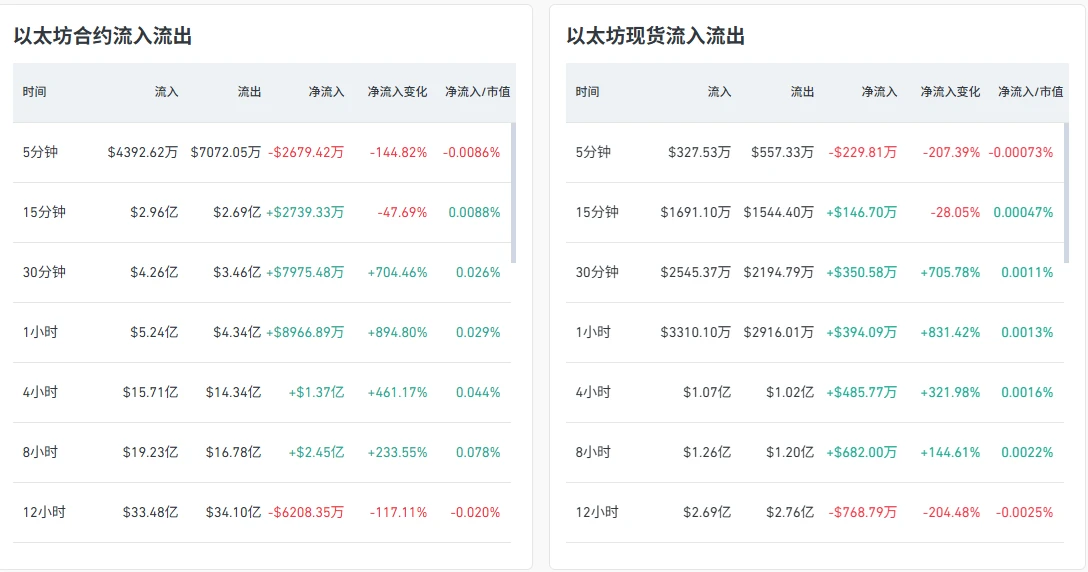Select the $1691.10万 spot inflow cell
1088x572 pixels.
pyautogui.click(x=696, y=212)
